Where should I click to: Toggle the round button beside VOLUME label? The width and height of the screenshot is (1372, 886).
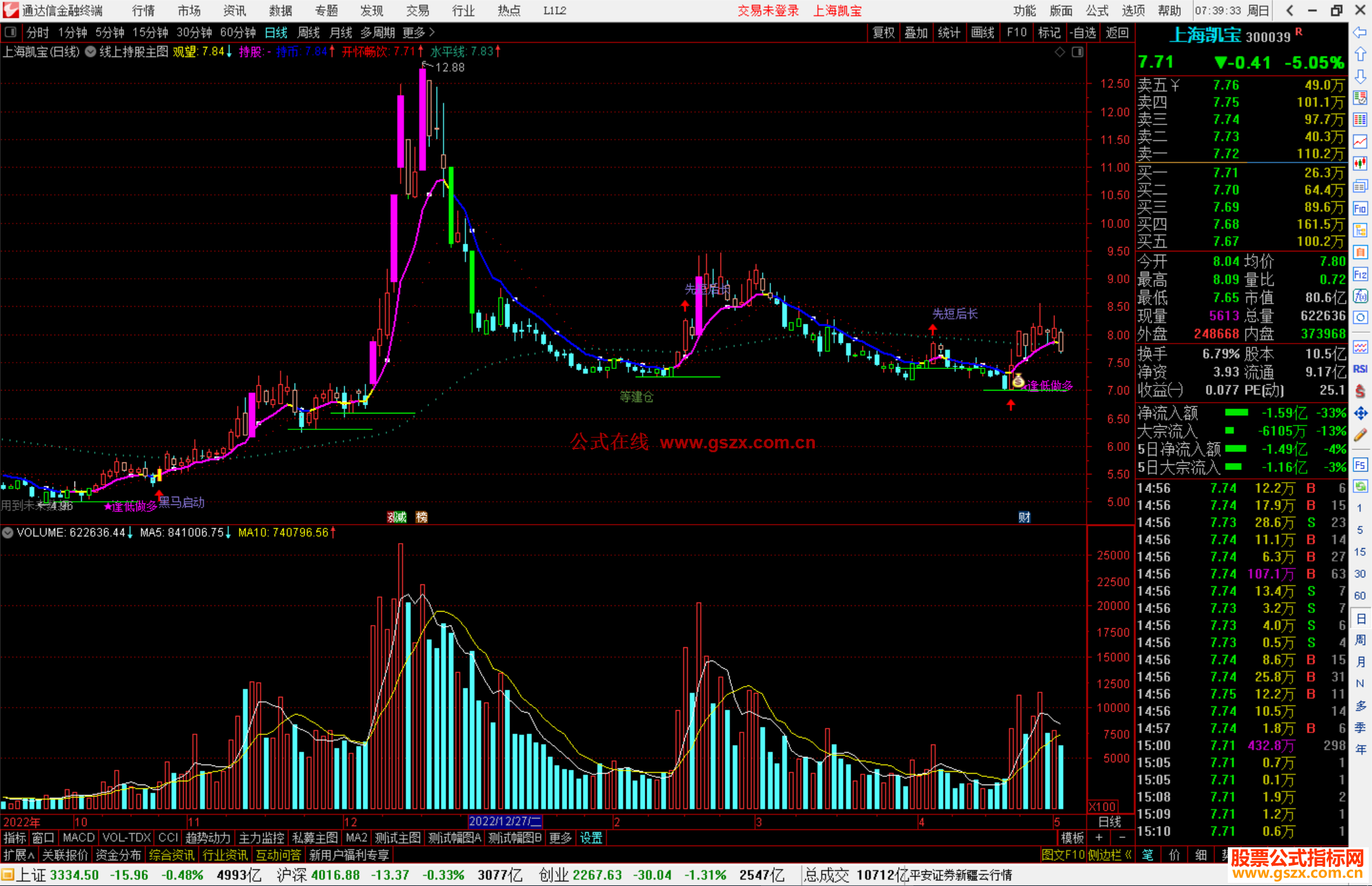8,533
